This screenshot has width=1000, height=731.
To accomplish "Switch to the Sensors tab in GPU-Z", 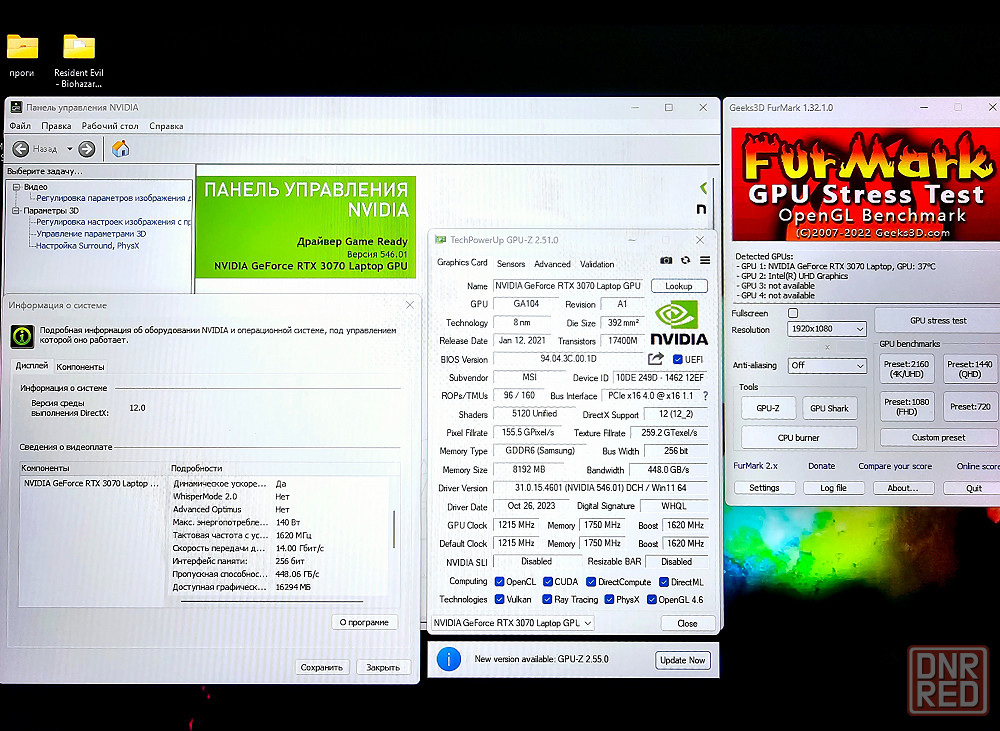I will click(x=511, y=264).
